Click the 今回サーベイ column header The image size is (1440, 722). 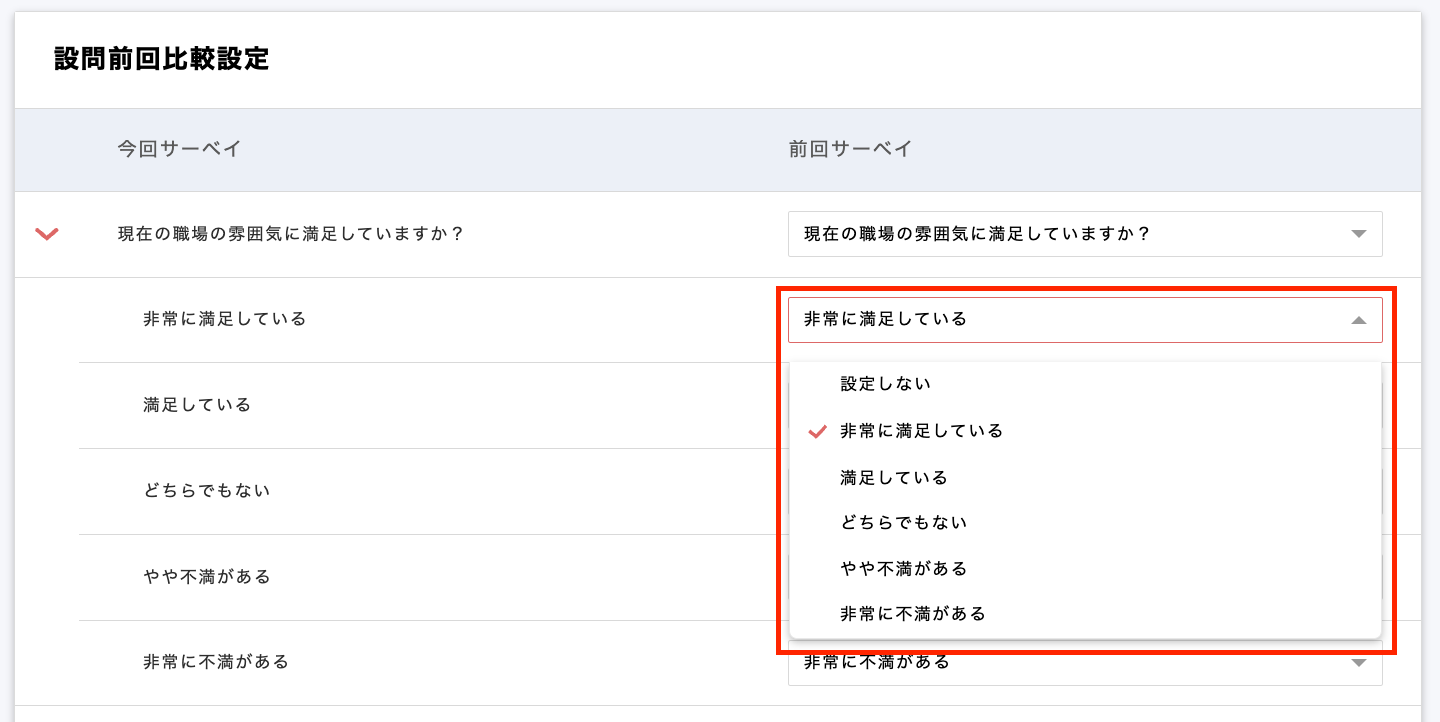tap(179, 150)
